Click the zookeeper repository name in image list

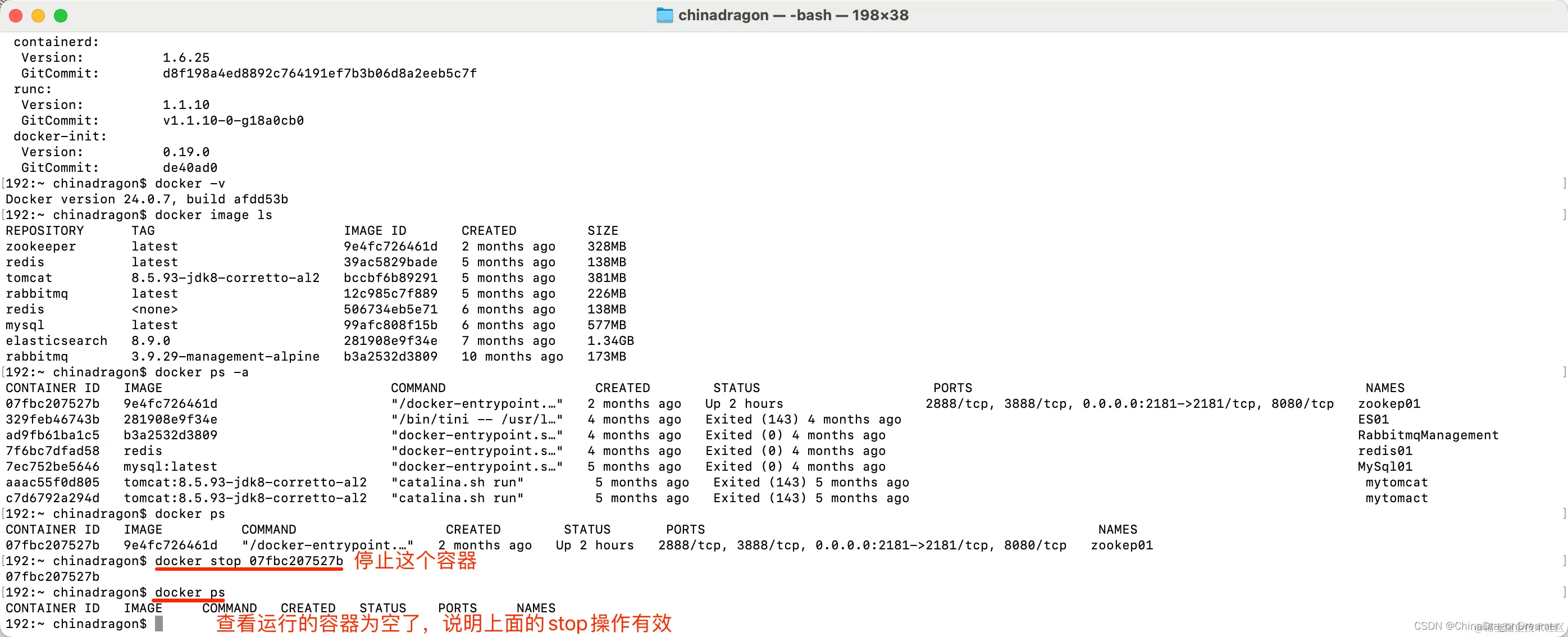click(x=41, y=247)
